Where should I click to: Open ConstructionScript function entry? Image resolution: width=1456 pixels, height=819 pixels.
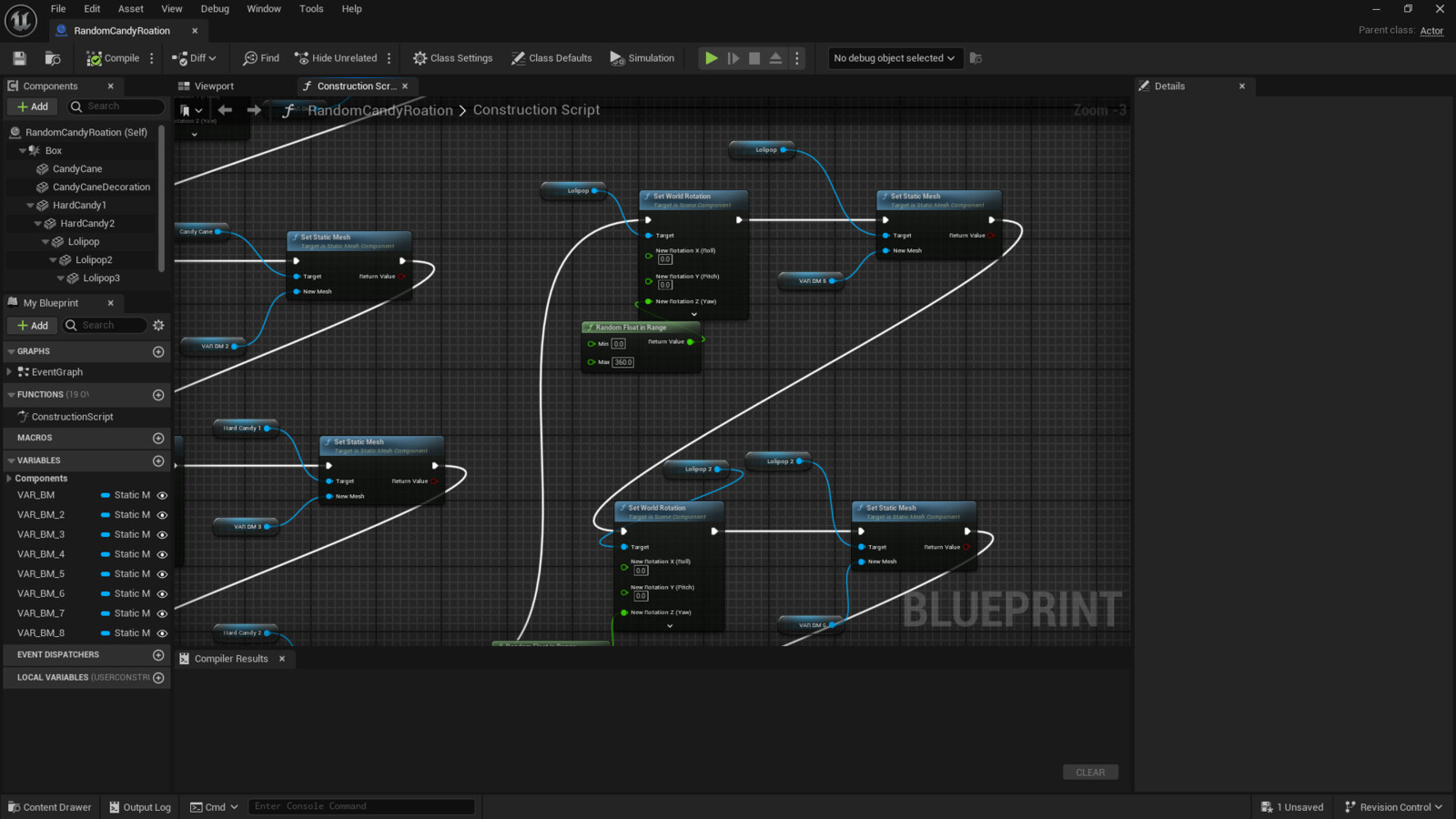(73, 417)
